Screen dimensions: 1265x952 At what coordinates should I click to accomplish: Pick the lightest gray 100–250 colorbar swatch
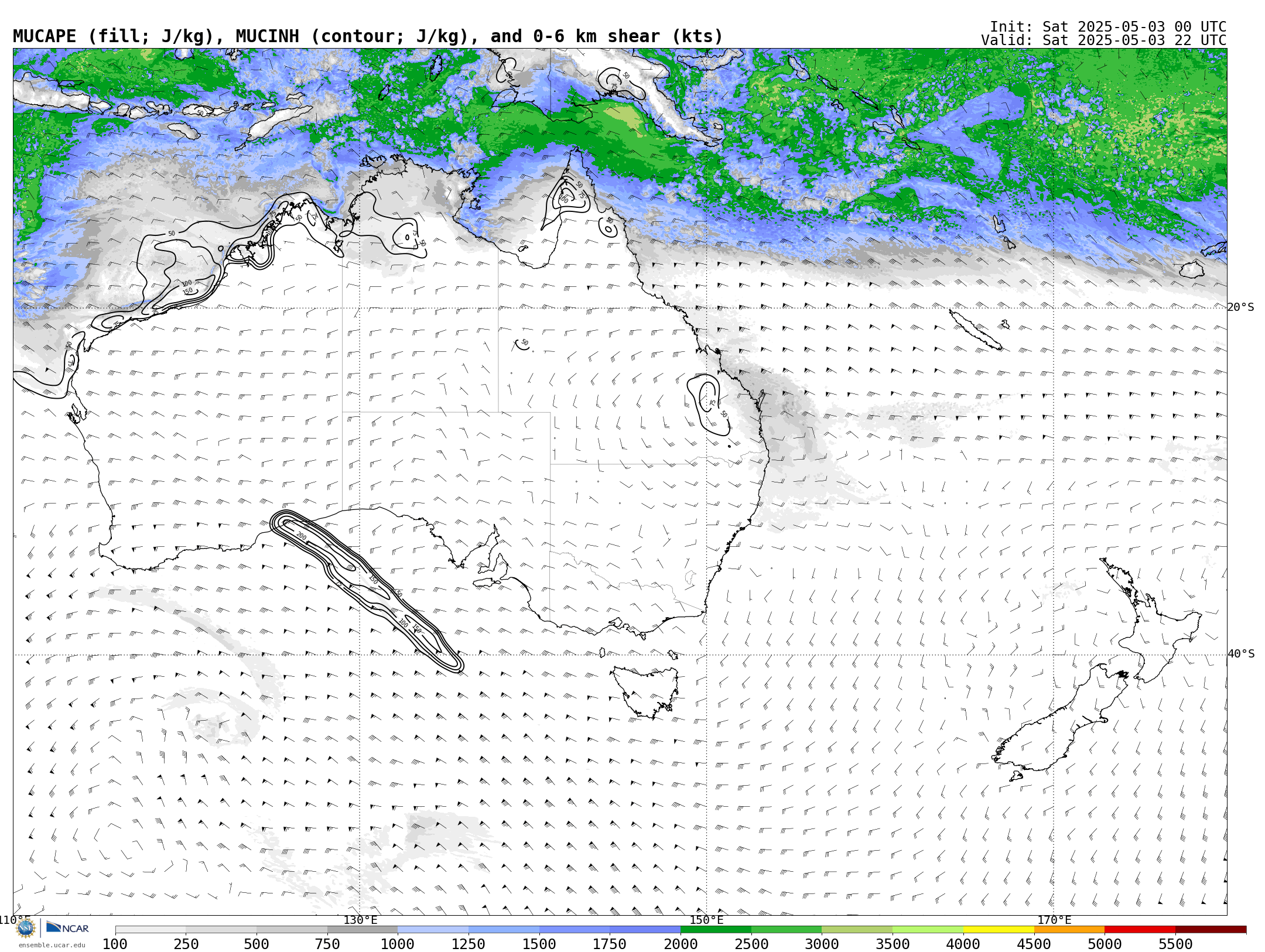coord(151,929)
